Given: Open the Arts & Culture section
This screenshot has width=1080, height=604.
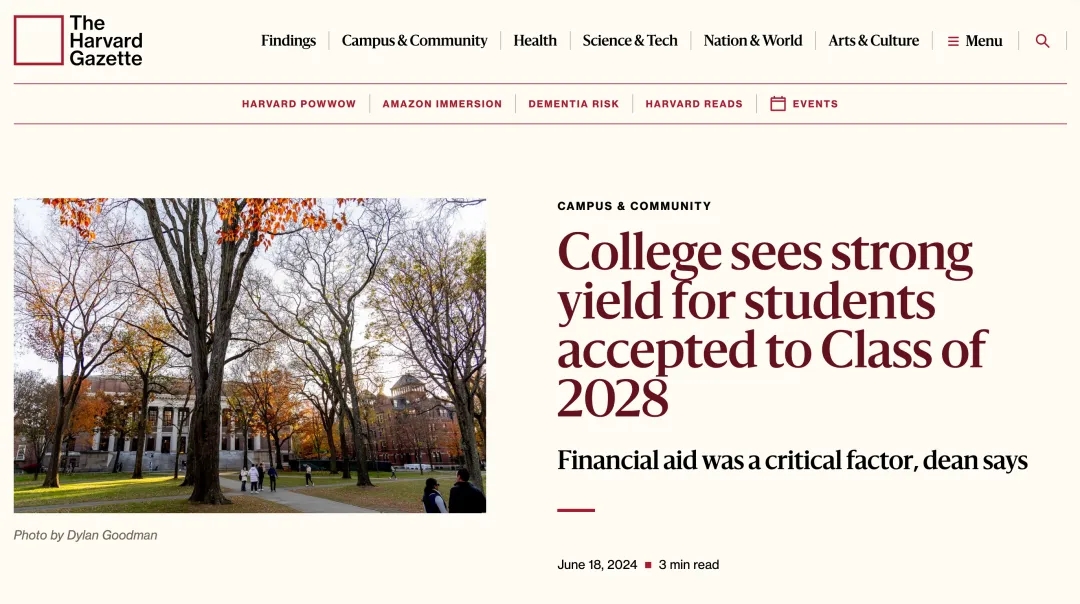Looking at the screenshot, I should [x=873, y=41].
